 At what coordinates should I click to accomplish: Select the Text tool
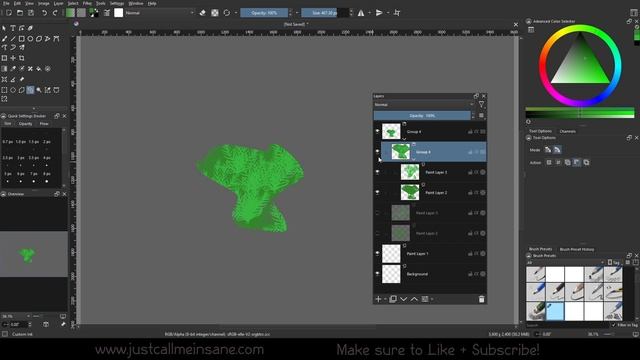13,28
